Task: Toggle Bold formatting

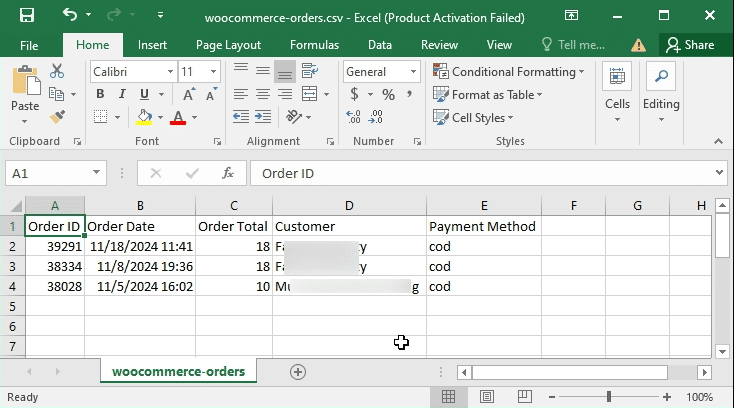Action: 100,94
